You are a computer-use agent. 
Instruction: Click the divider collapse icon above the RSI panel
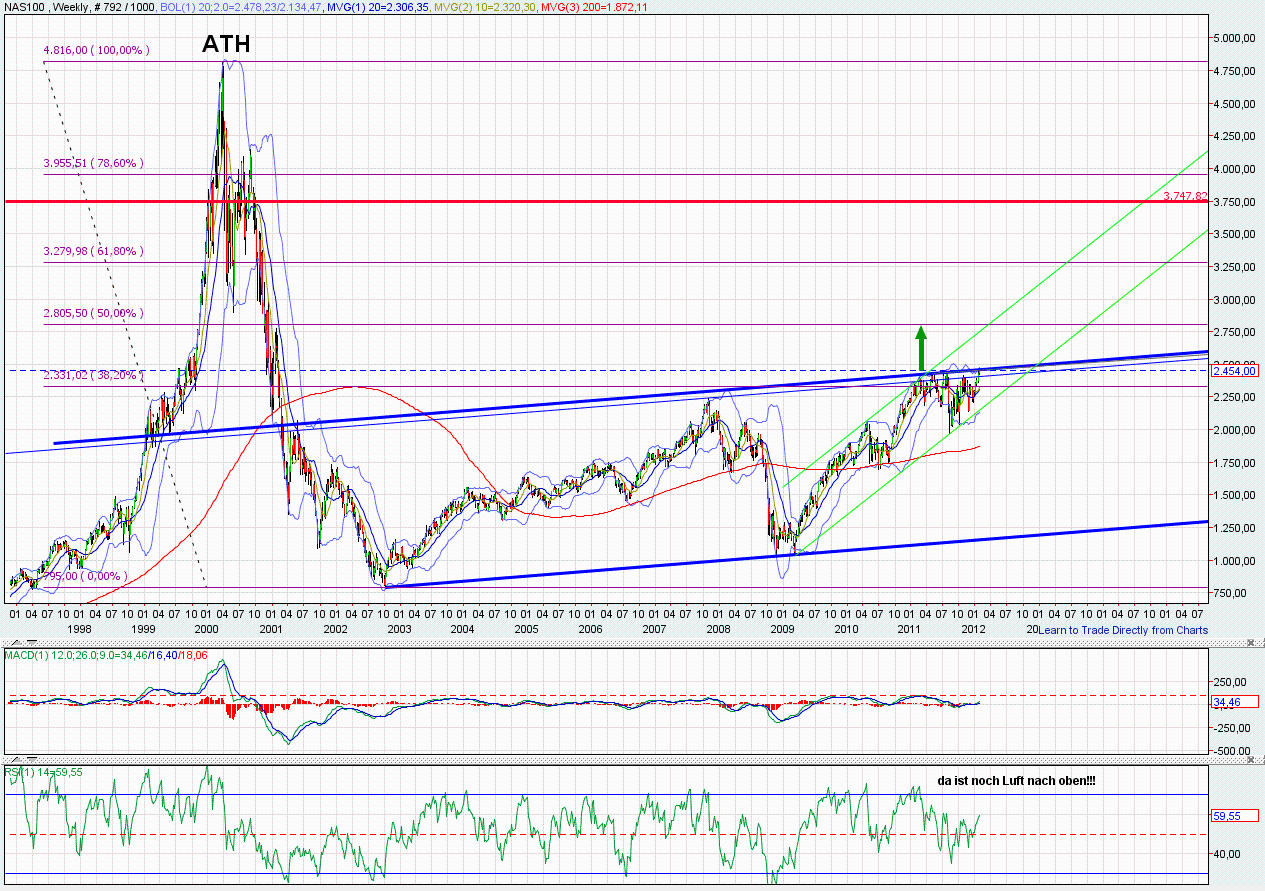point(1249,758)
